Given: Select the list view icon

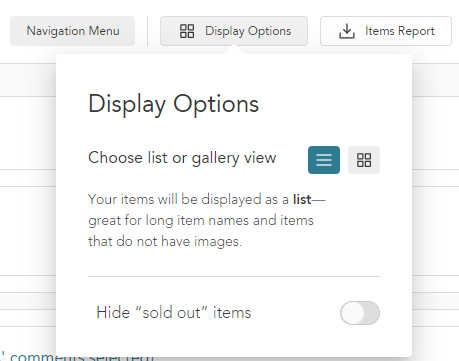Looking at the screenshot, I should coord(324,160).
